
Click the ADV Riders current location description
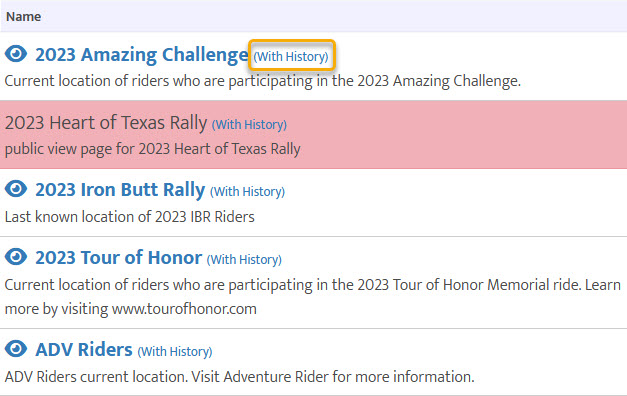click(239, 377)
